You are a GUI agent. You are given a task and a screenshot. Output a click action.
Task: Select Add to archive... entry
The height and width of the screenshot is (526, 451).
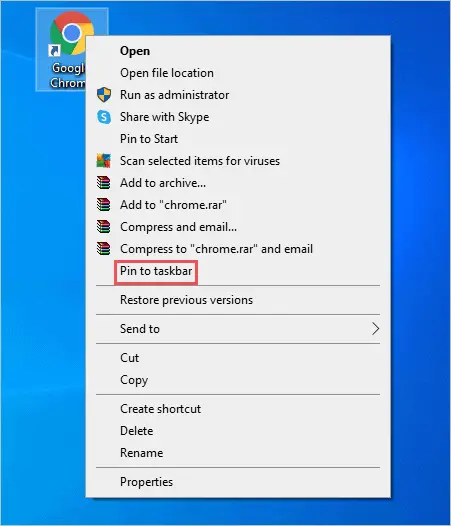pyautogui.click(x=238, y=183)
